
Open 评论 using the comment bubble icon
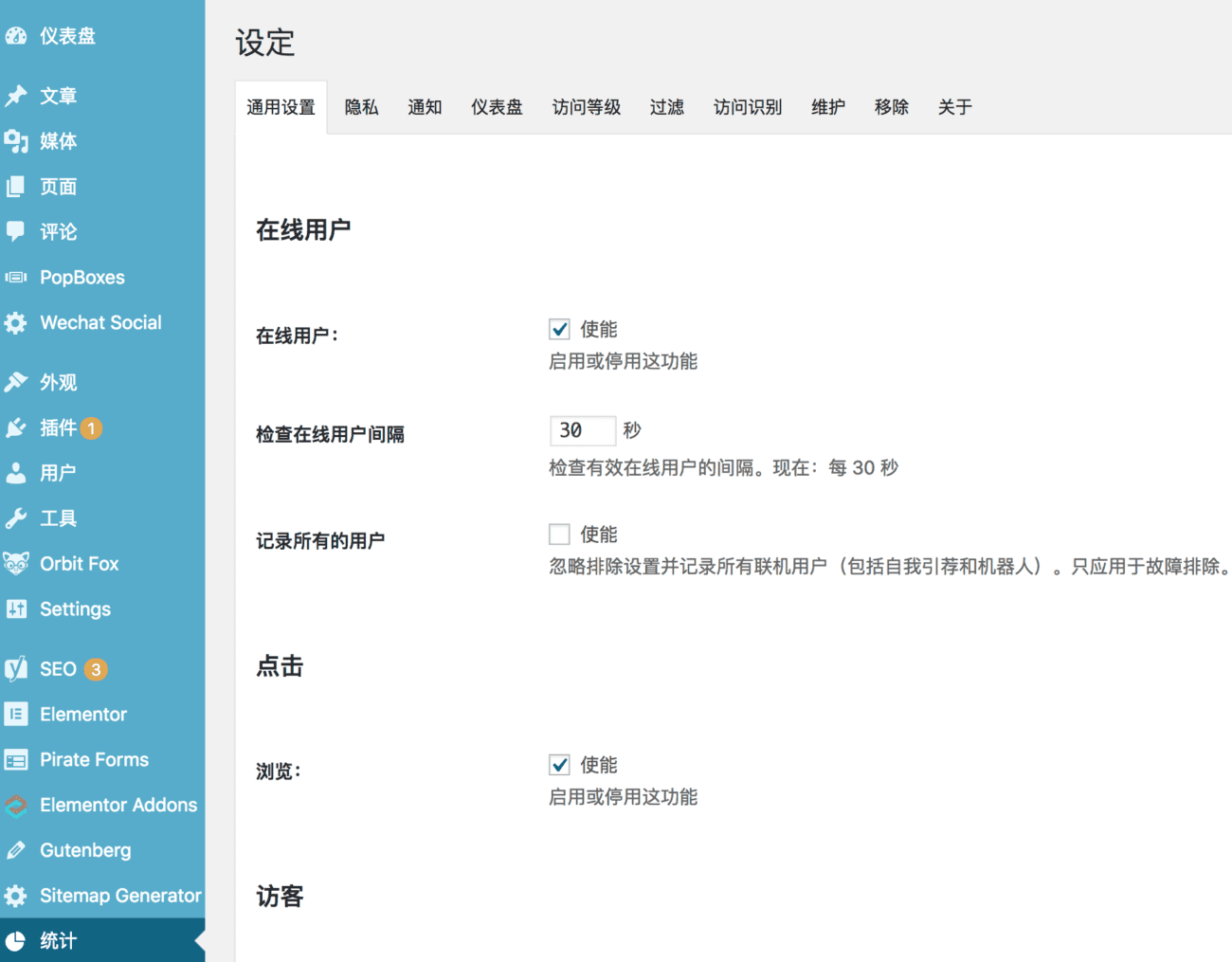17,231
